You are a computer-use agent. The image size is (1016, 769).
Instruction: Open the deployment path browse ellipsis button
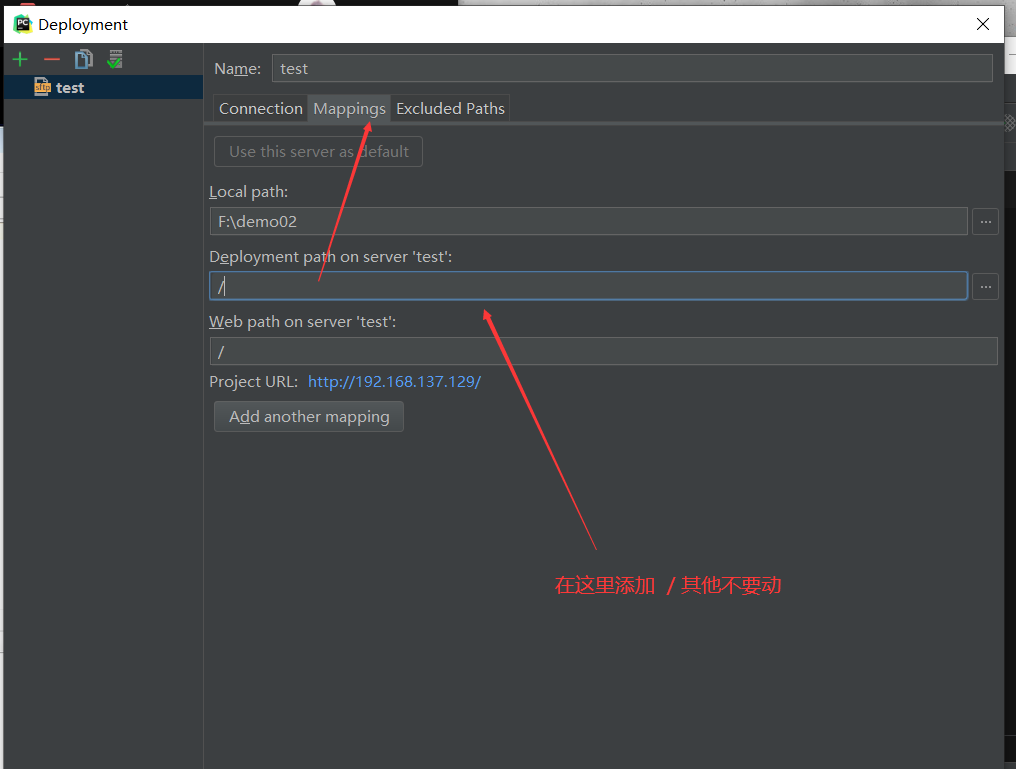click(986, 286)
